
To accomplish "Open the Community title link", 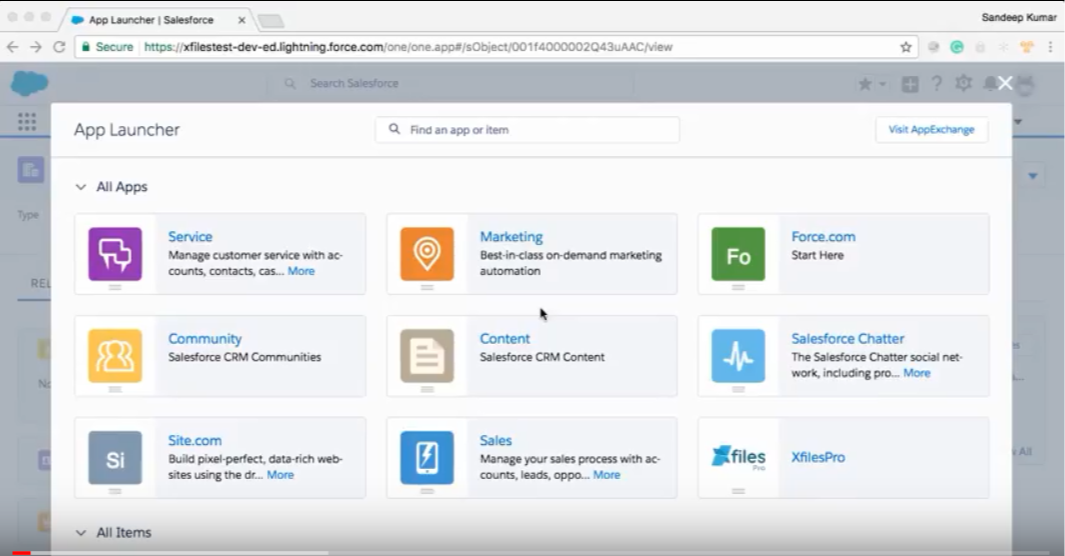I will coord(204,339).
